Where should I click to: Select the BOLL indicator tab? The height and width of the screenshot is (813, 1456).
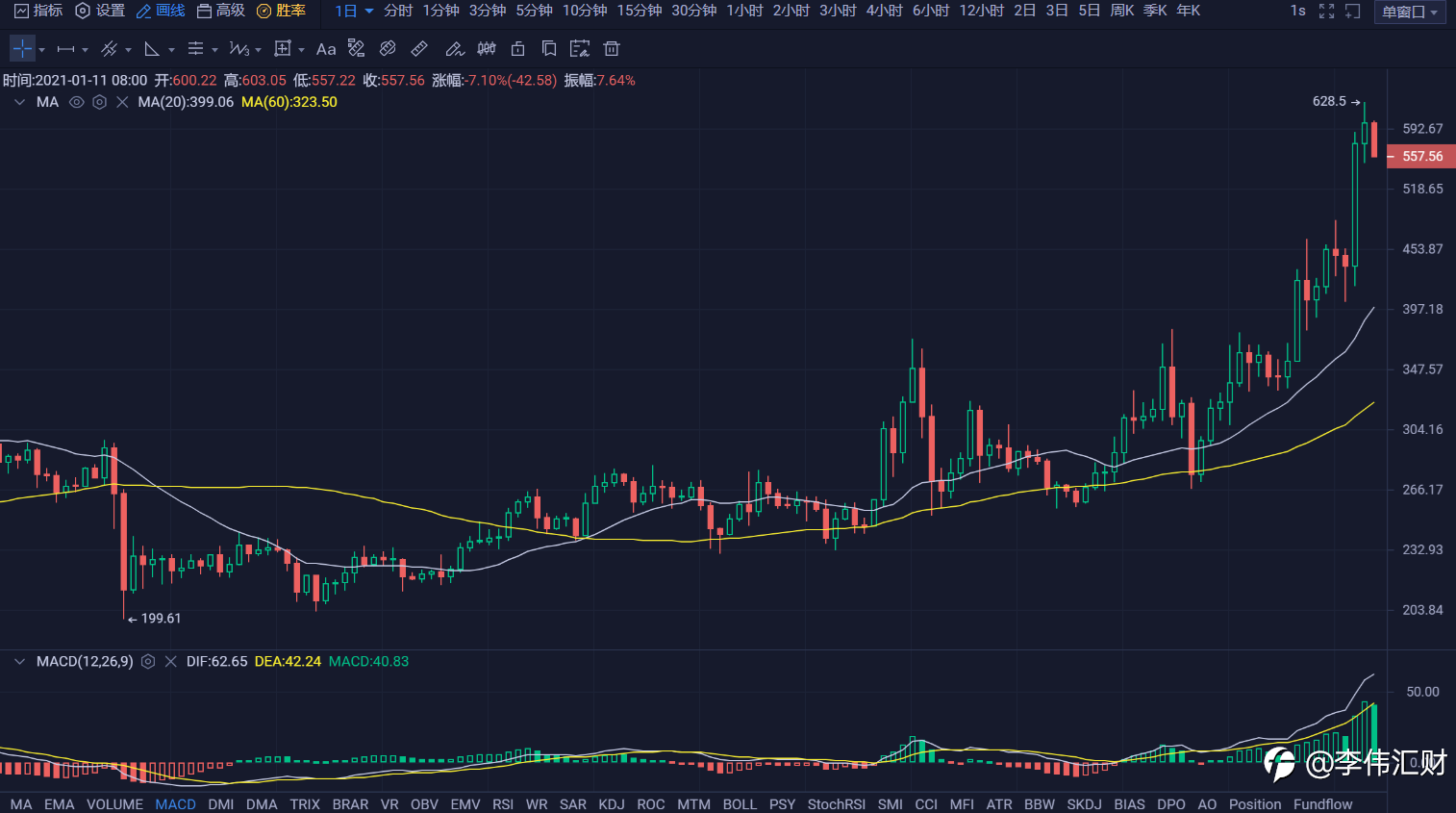click(x=740, y=804)
